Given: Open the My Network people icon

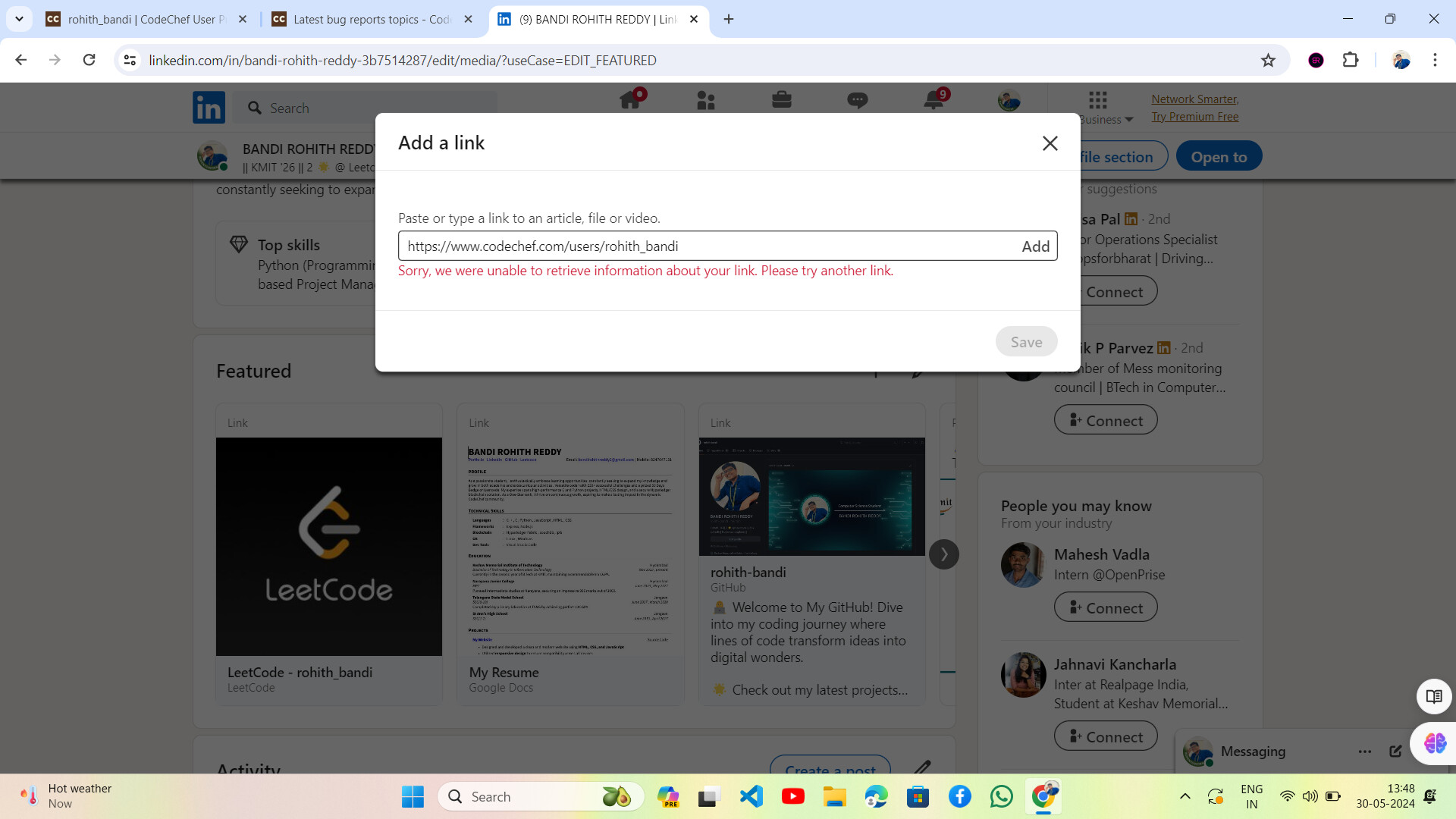Looking at the screenshot, I should [705, 100].
